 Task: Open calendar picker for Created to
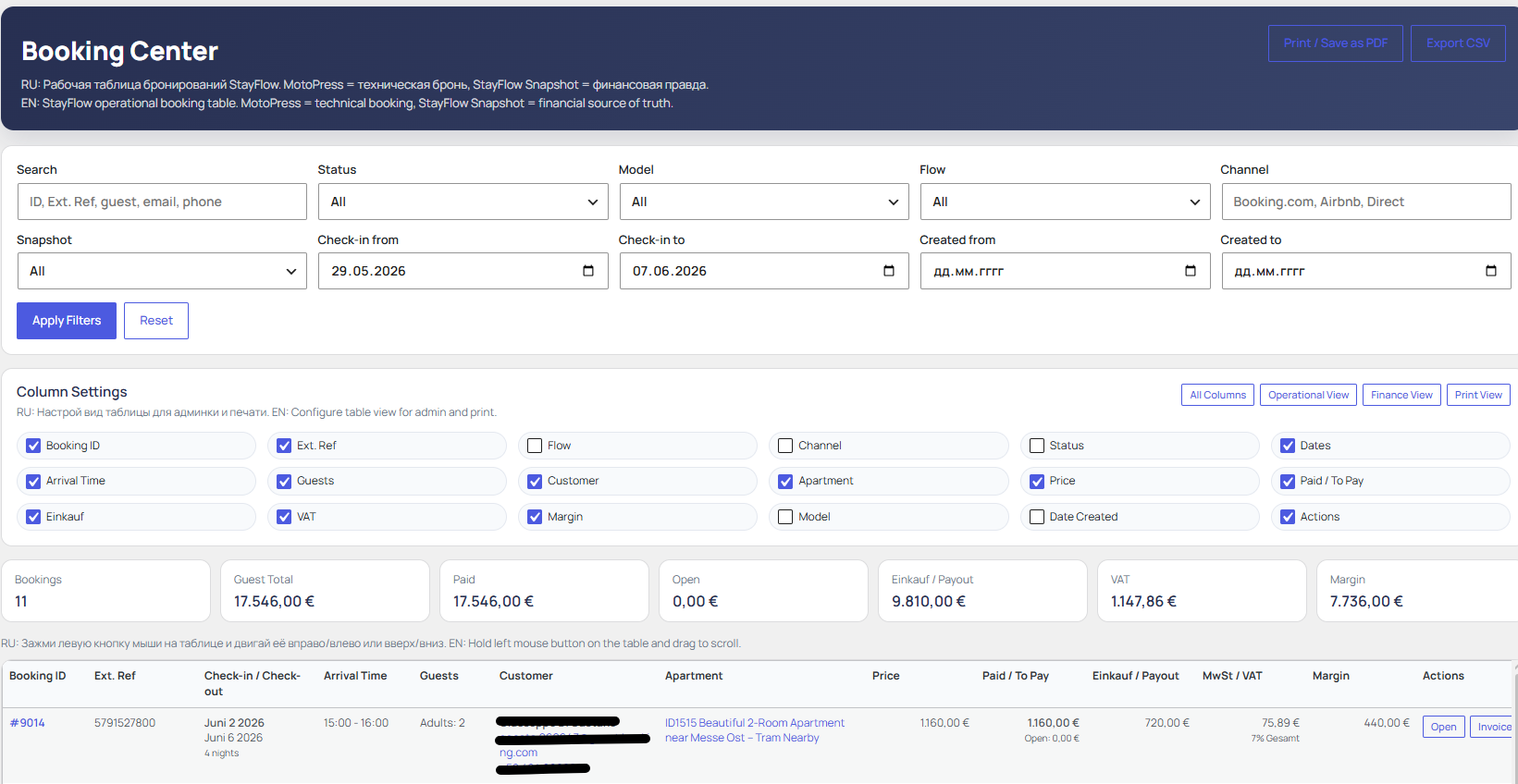point(1491,271)
